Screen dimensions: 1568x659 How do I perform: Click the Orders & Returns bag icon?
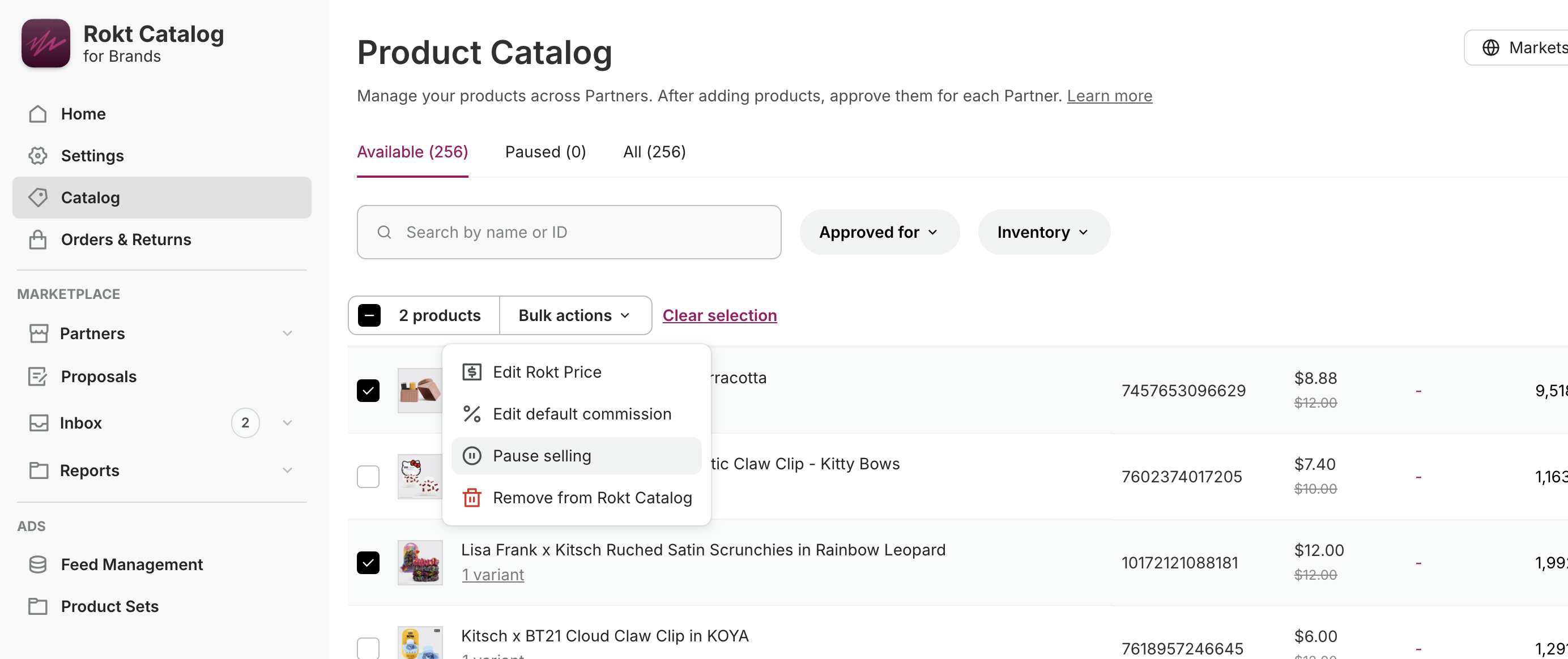(38, 239)
